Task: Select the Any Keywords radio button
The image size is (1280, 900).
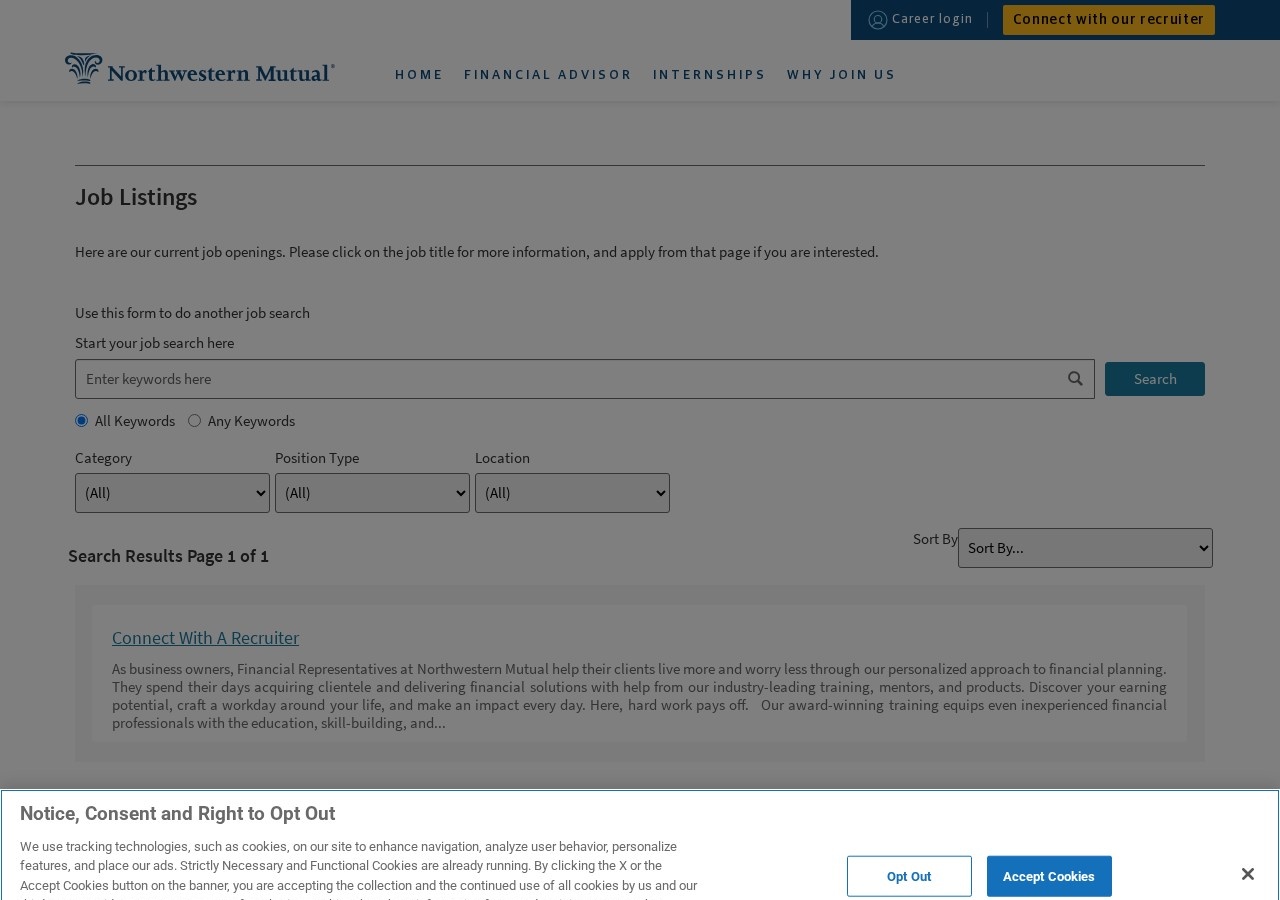Action: tap(194, 421)
